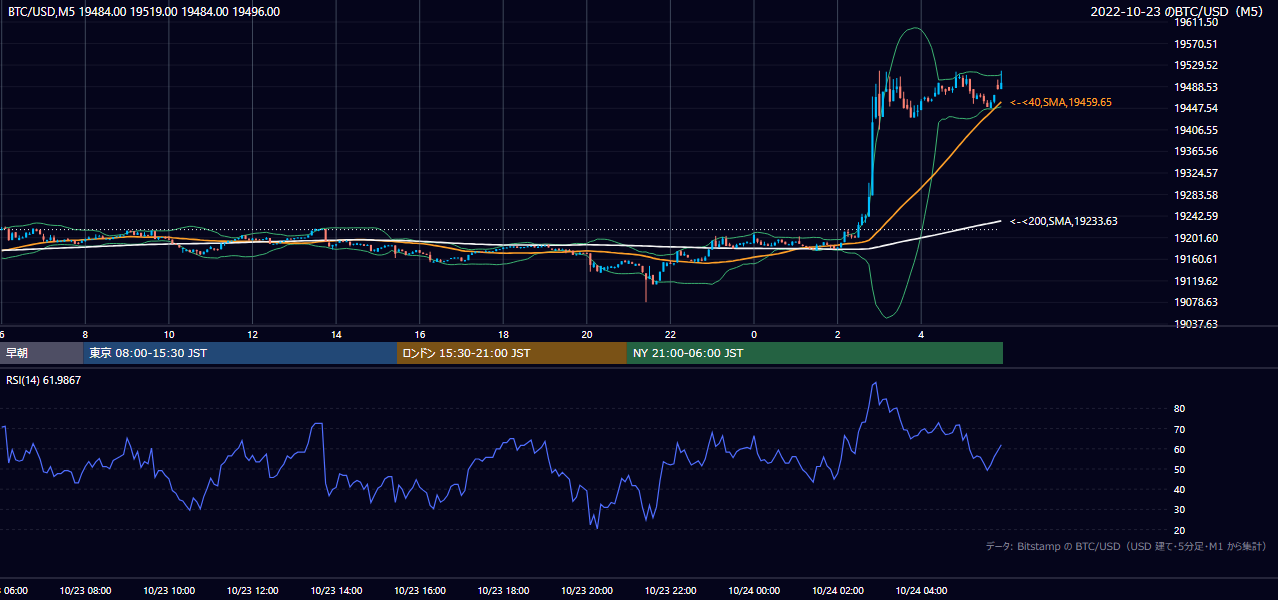Click hour tick 4 under price chart

(921, 334)
